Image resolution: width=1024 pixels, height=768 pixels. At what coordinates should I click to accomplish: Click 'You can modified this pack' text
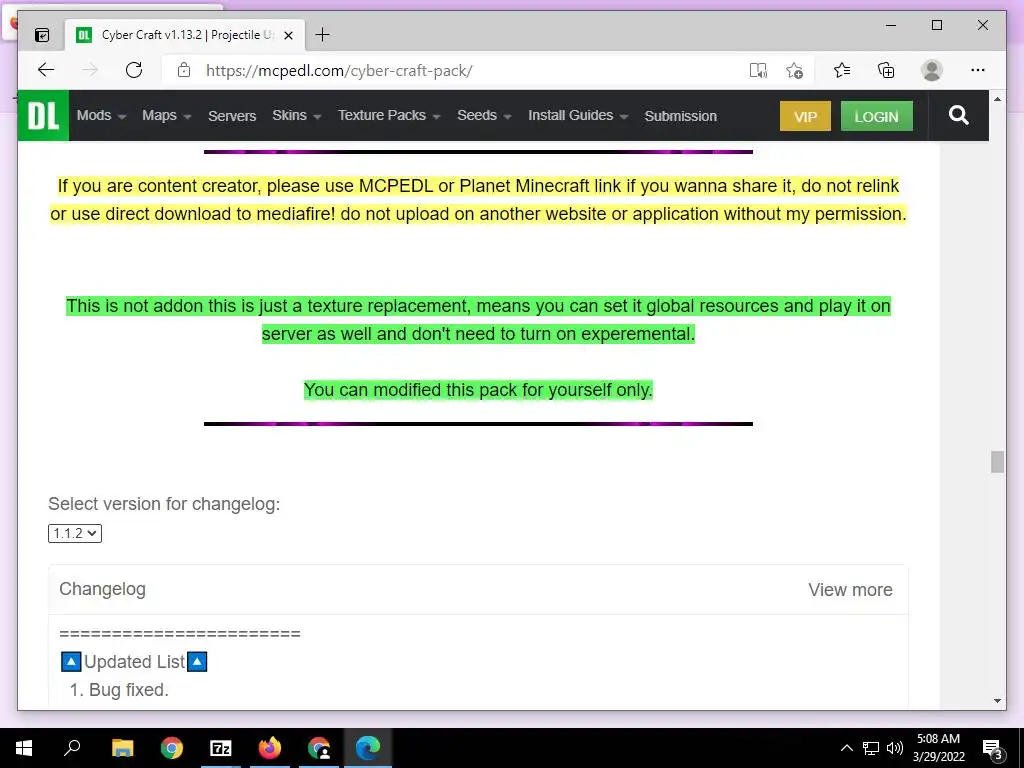478,390
